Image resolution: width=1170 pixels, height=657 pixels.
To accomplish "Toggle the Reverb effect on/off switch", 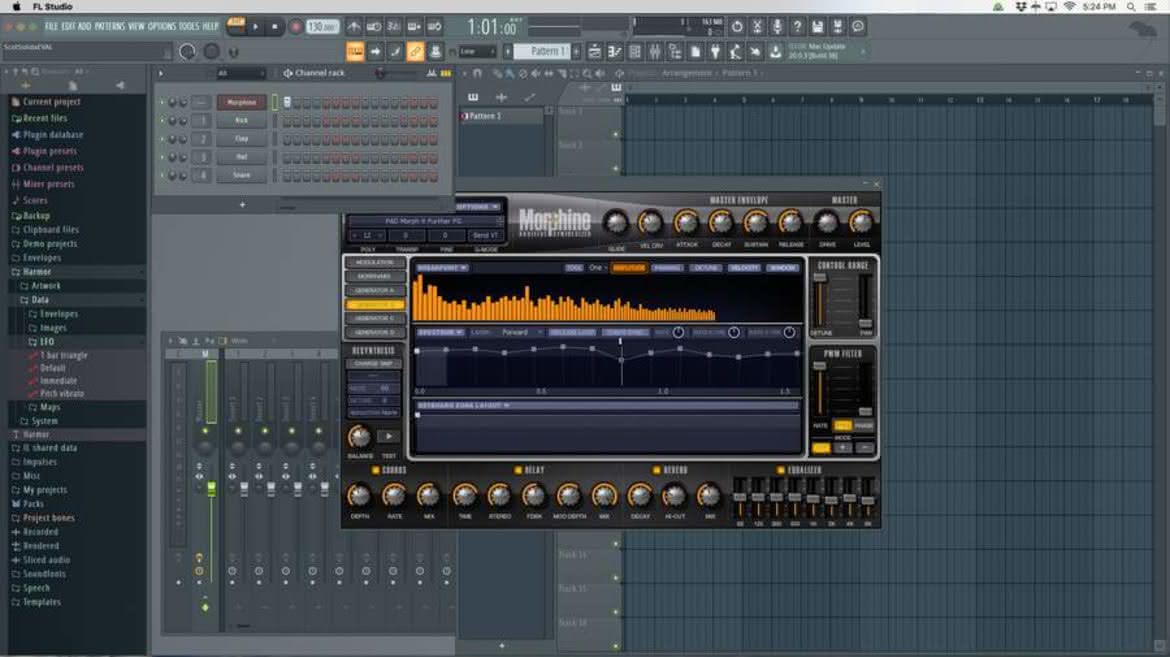I will (x=657, y=470).
